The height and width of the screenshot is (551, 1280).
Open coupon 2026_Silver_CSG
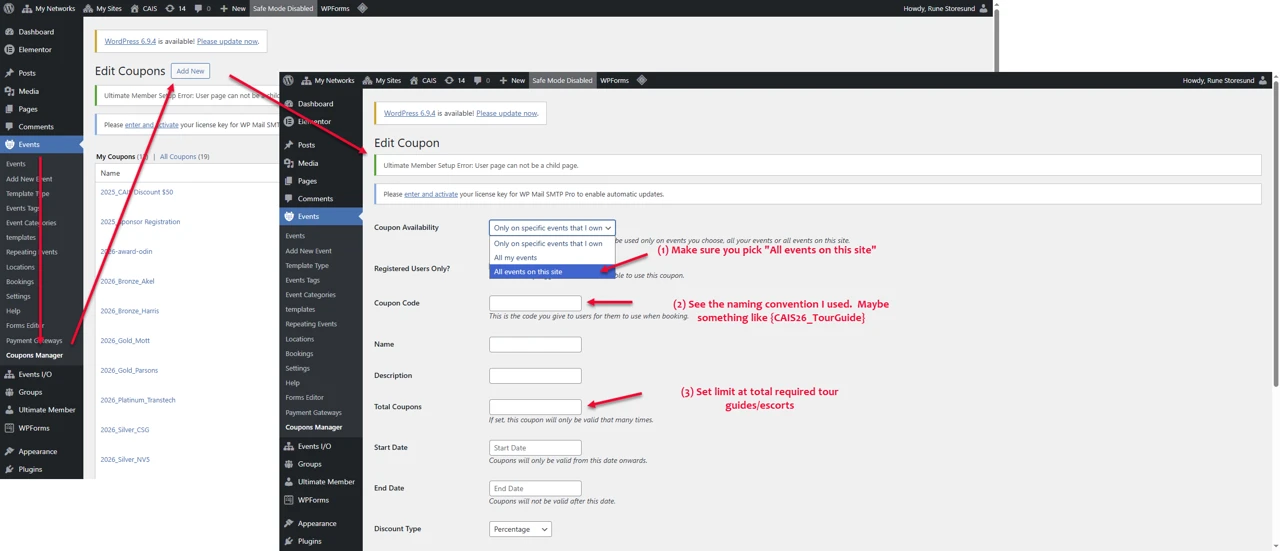coord(124,430)
